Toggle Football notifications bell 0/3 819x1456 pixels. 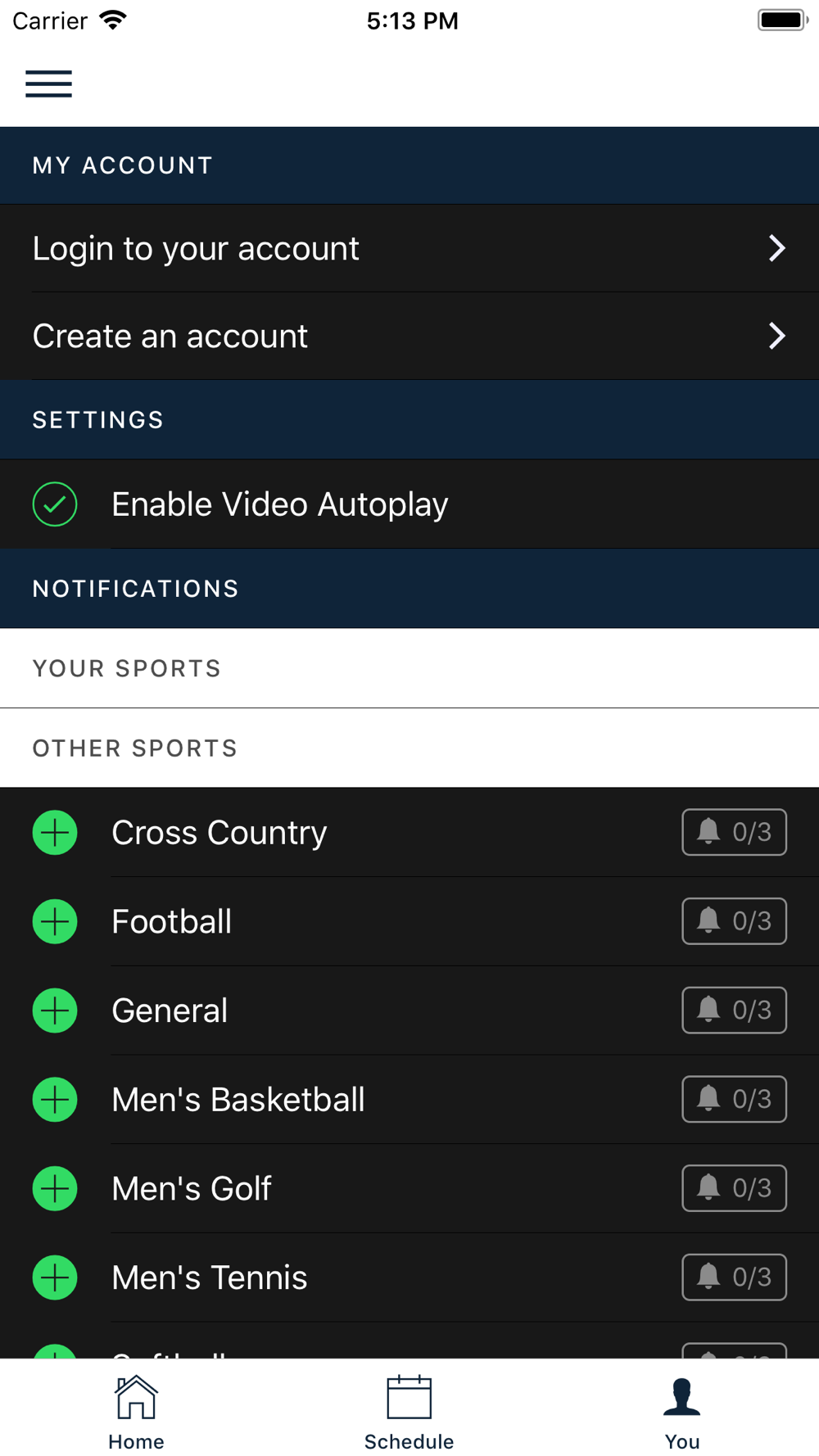pos(734,921)
